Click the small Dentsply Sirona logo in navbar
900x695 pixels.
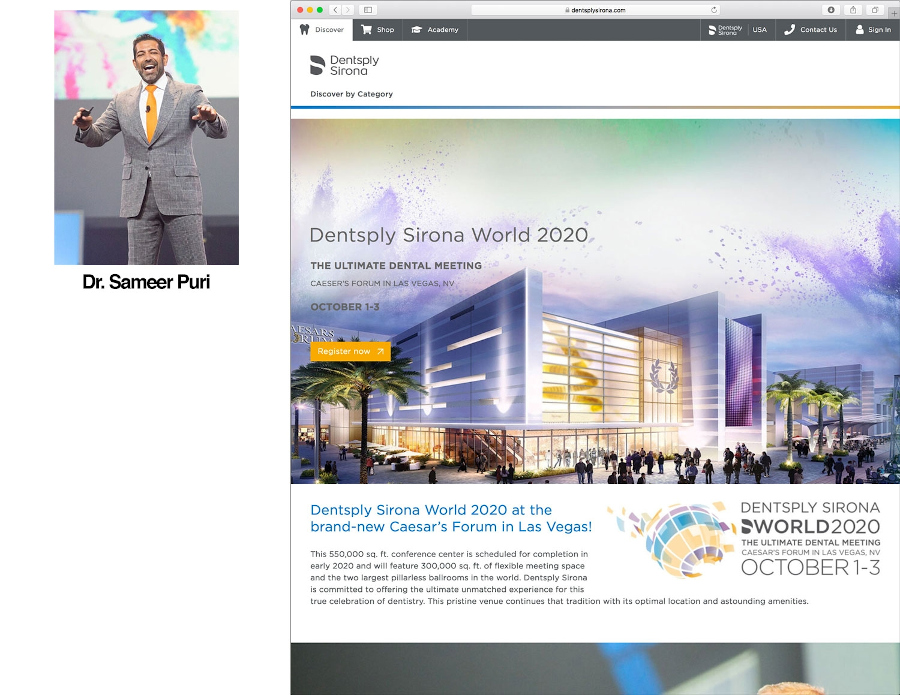(x=725, y=30)
